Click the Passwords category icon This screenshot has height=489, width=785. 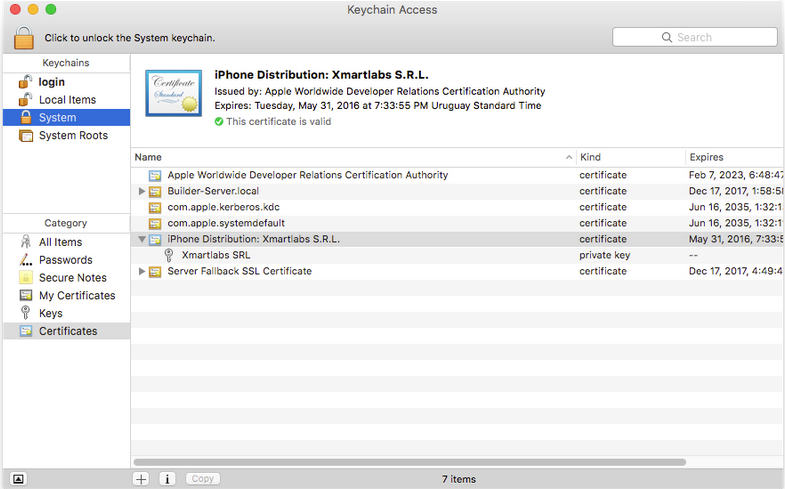26,260
